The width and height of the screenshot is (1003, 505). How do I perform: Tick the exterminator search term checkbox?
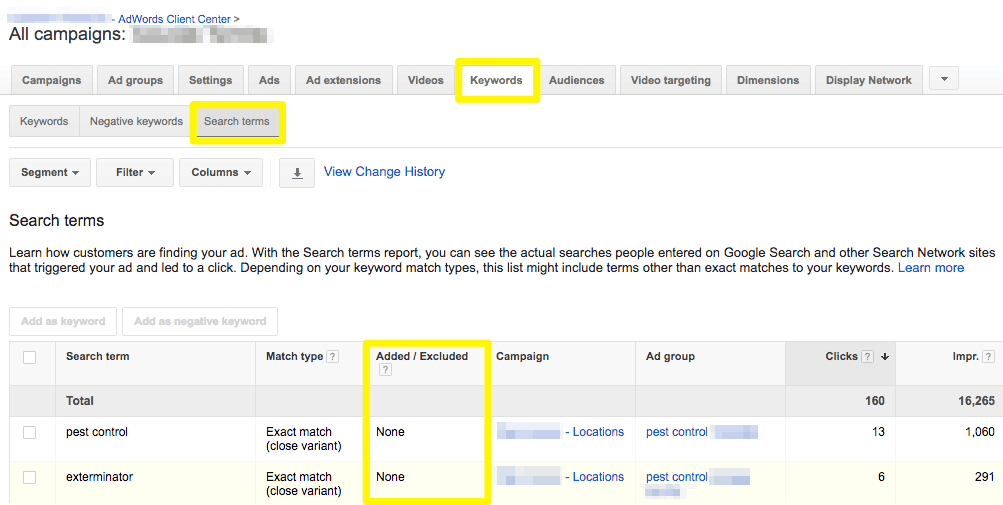[29, 477]
